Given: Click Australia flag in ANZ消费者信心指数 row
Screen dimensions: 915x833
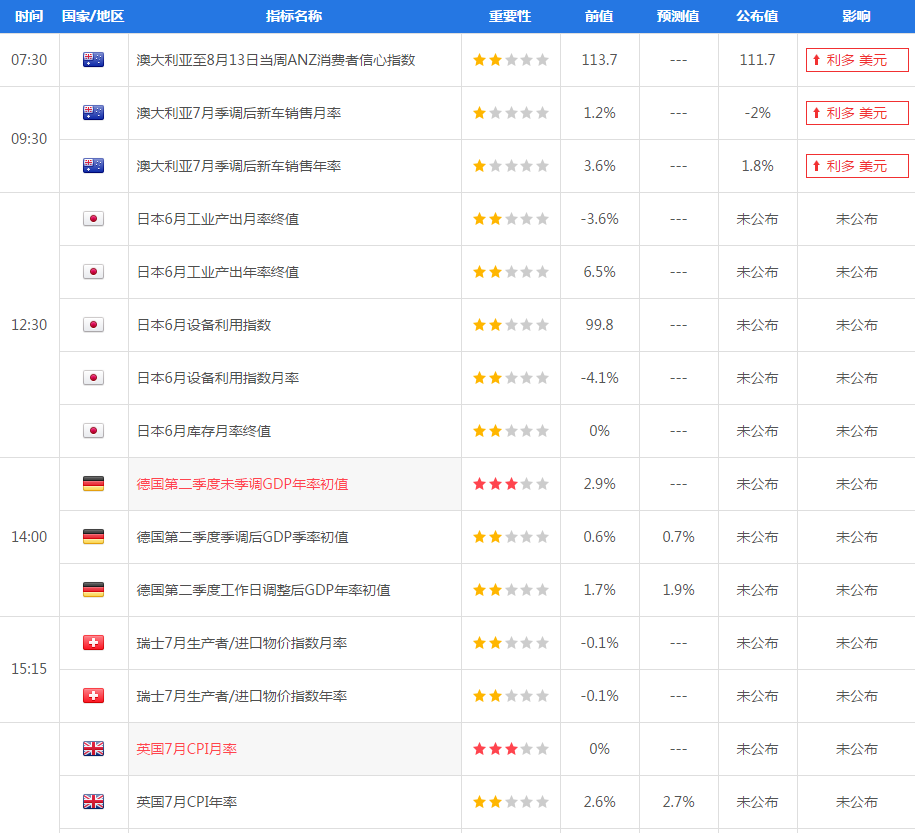Looking at the screenshot, I should coord(93,60).
